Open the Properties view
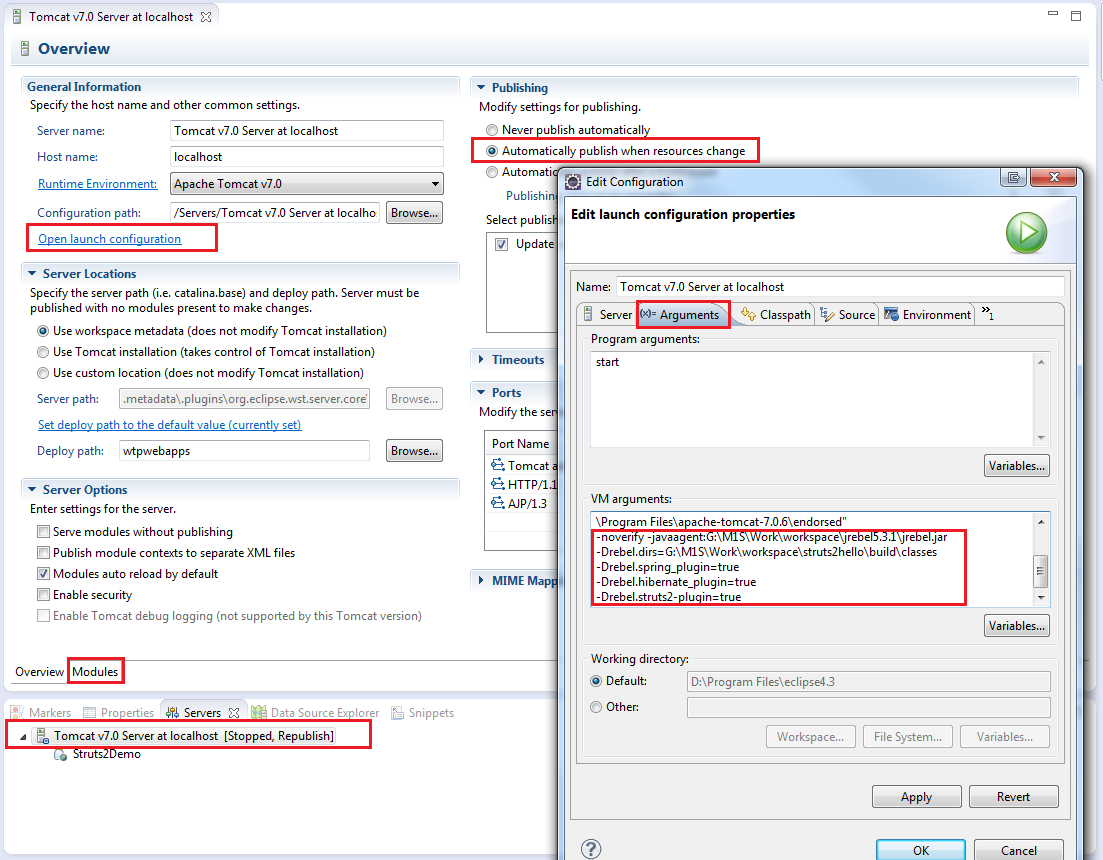Viewport: 1103px width, 860px height. 118,713
